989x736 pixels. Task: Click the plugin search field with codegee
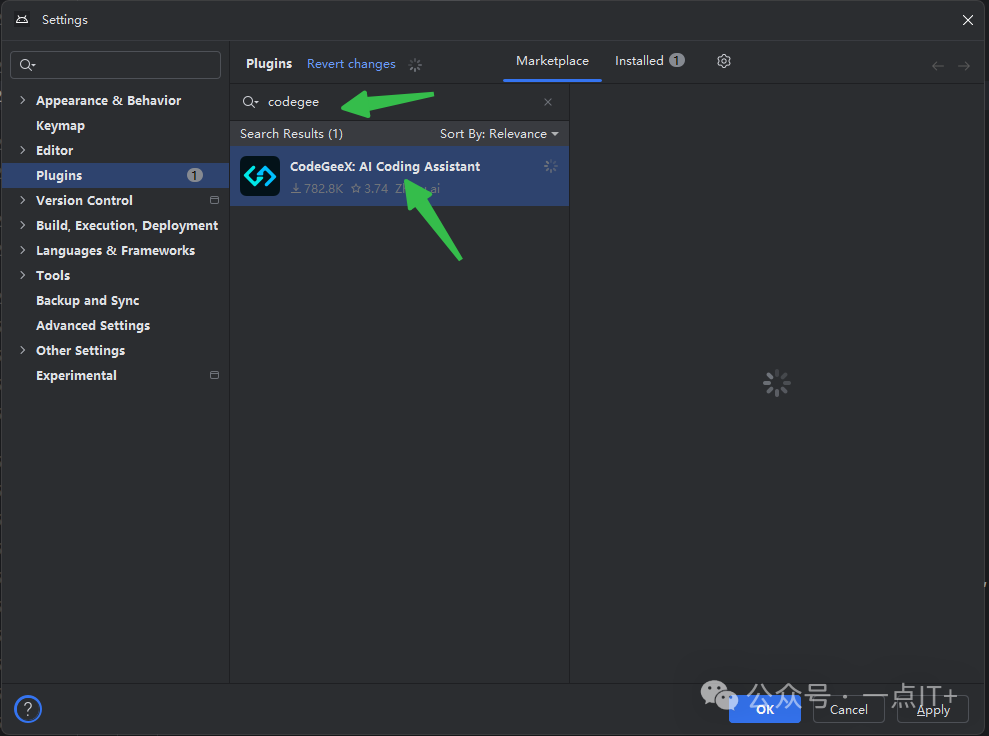399,102
